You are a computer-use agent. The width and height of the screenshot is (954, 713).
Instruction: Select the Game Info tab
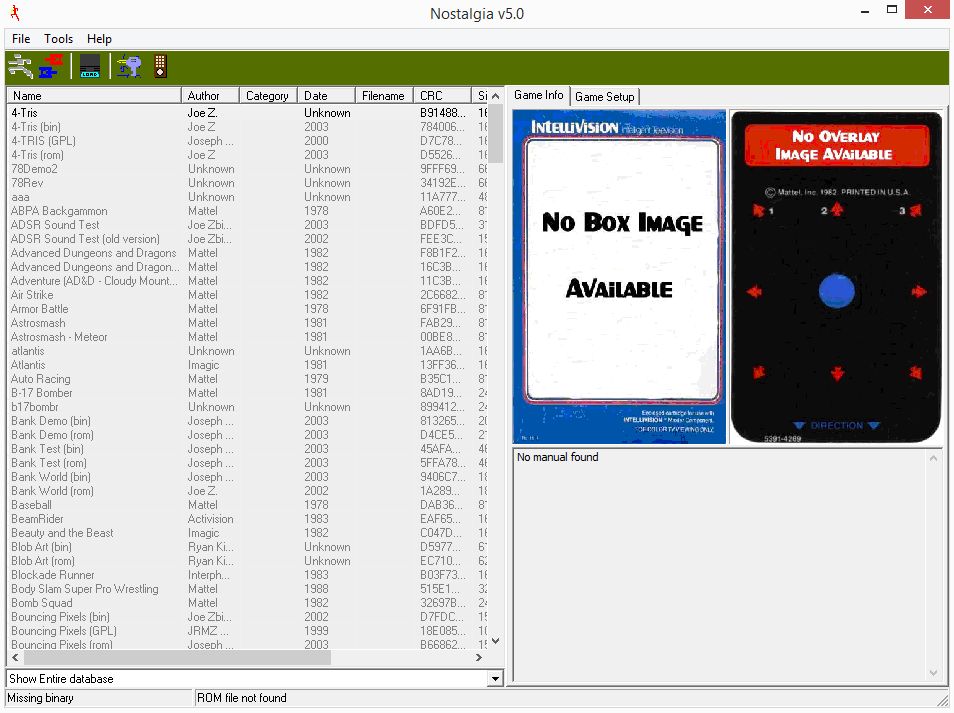tap(538, 95)
